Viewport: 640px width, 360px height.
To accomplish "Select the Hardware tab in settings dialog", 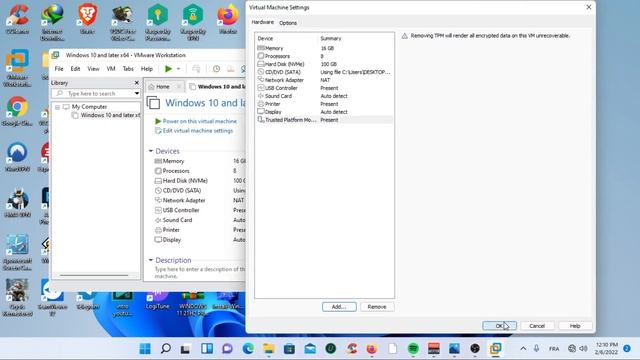I will coord(262,22).
